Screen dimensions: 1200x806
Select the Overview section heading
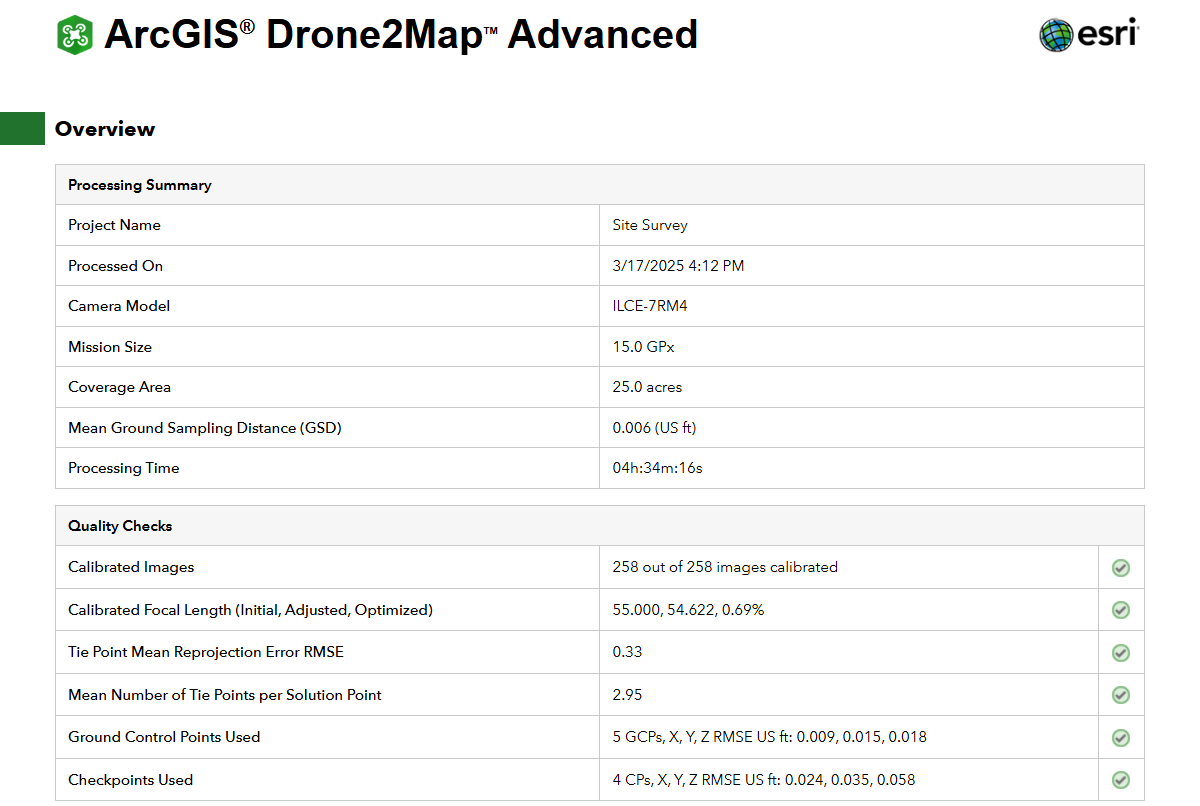105,129
